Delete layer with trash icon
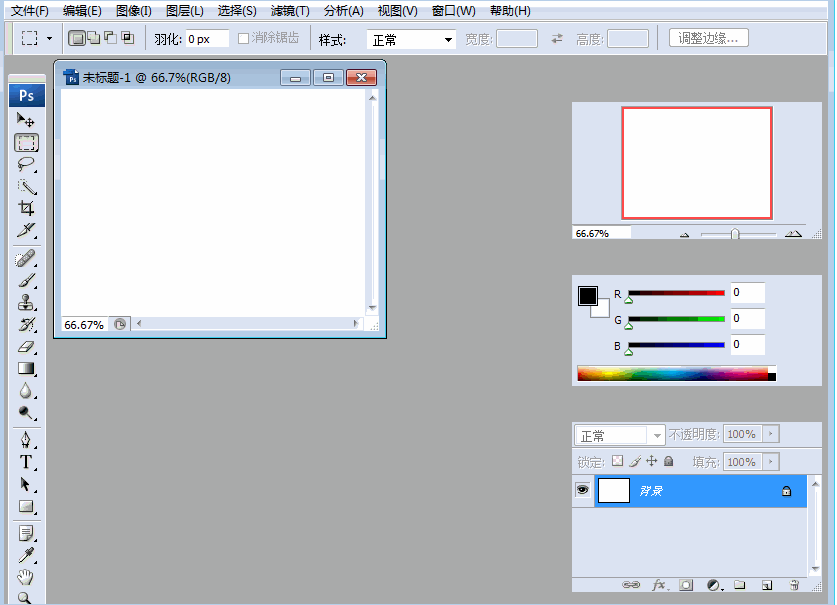Screen dimensions: 837x605 (x=794, y=585)
